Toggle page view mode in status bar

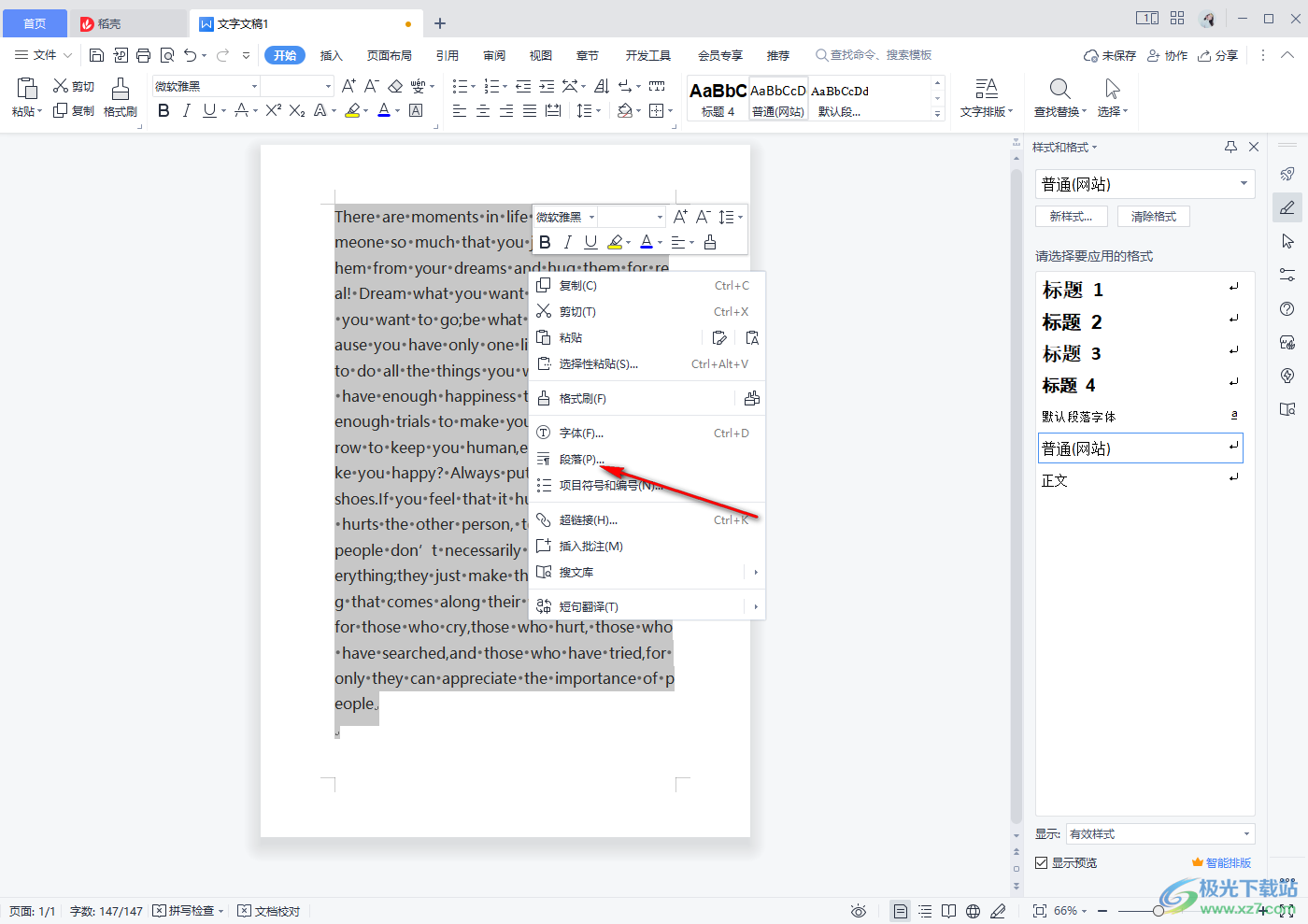pos(900,911)
